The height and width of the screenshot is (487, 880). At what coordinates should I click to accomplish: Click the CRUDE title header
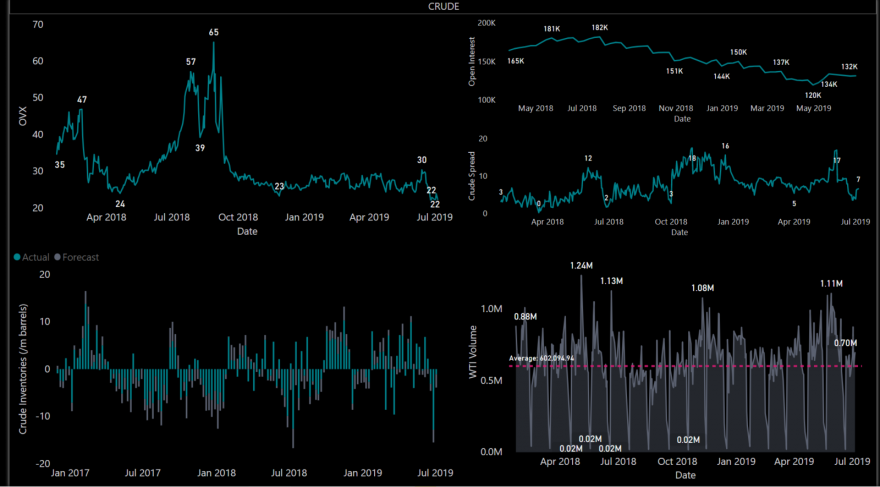[439, 6]
